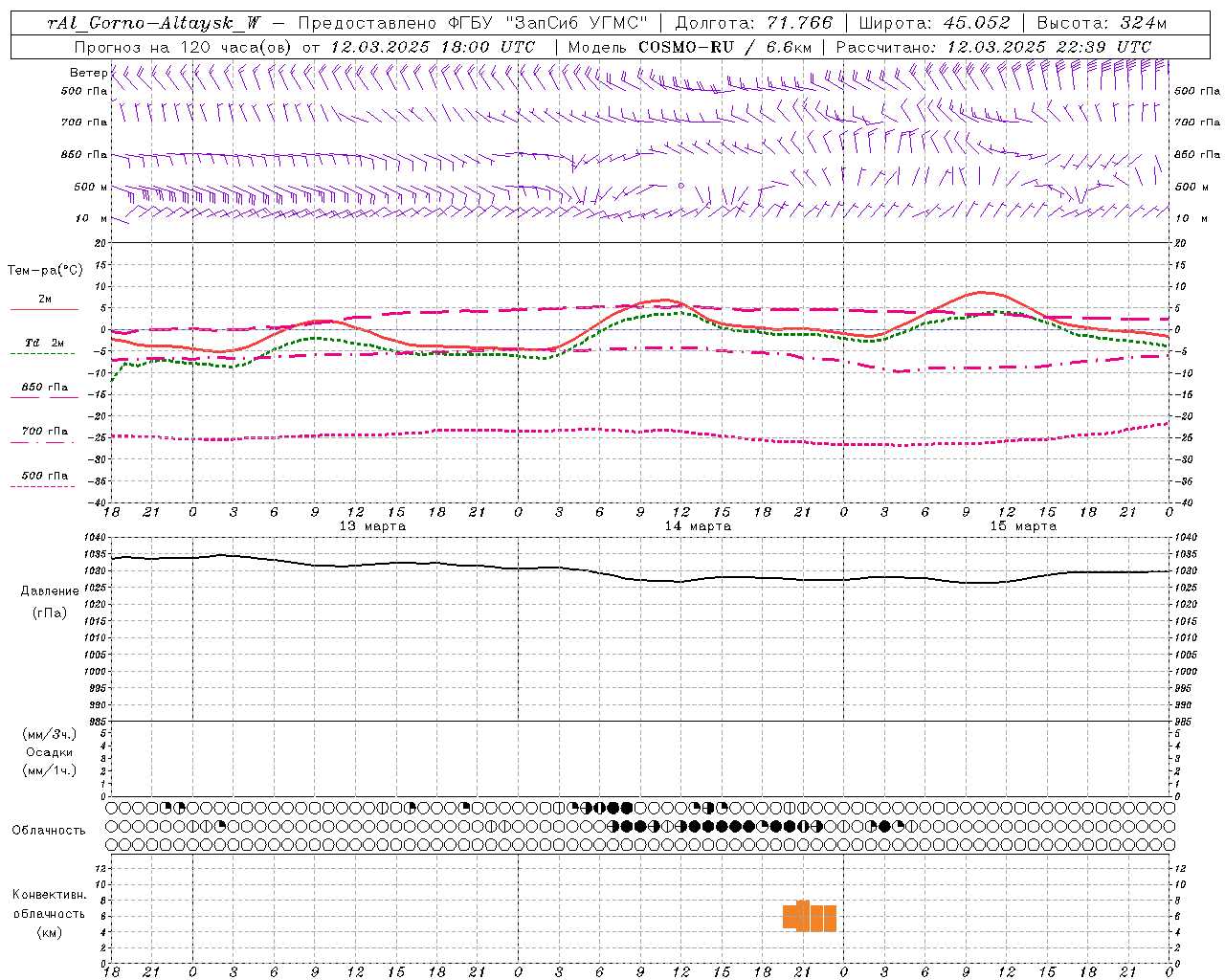Click the 14 марта date label
The height and width of the screenshot is (980, 1225).
699,526
